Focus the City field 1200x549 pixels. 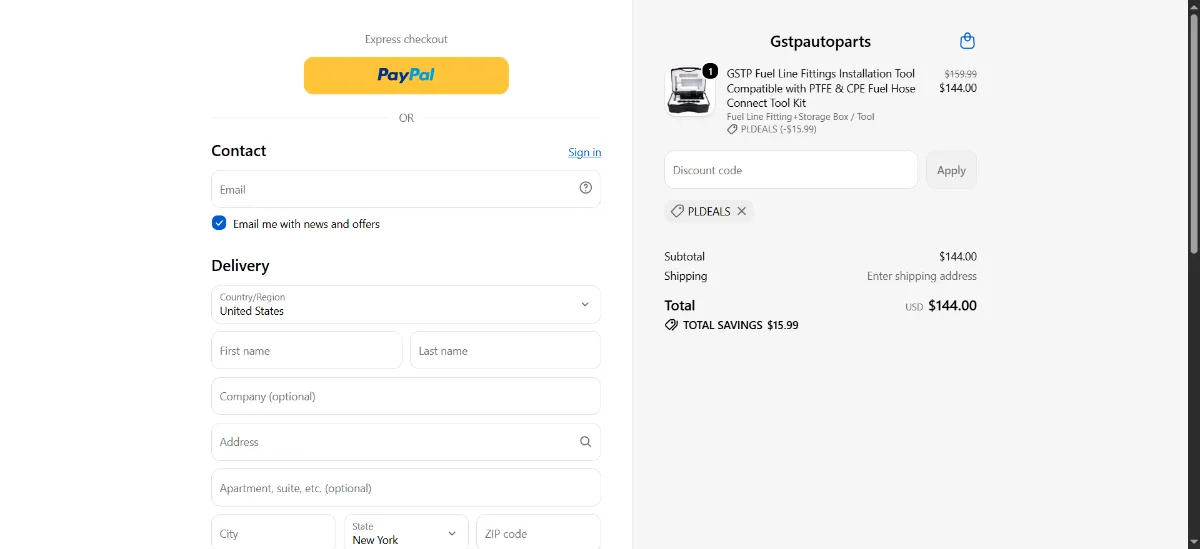point(273,533)
